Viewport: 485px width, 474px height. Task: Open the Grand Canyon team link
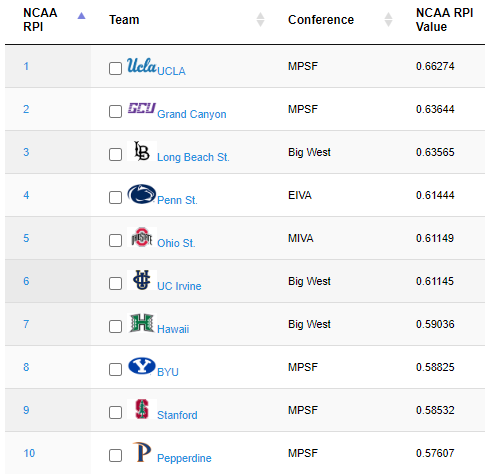pos(192,114)
